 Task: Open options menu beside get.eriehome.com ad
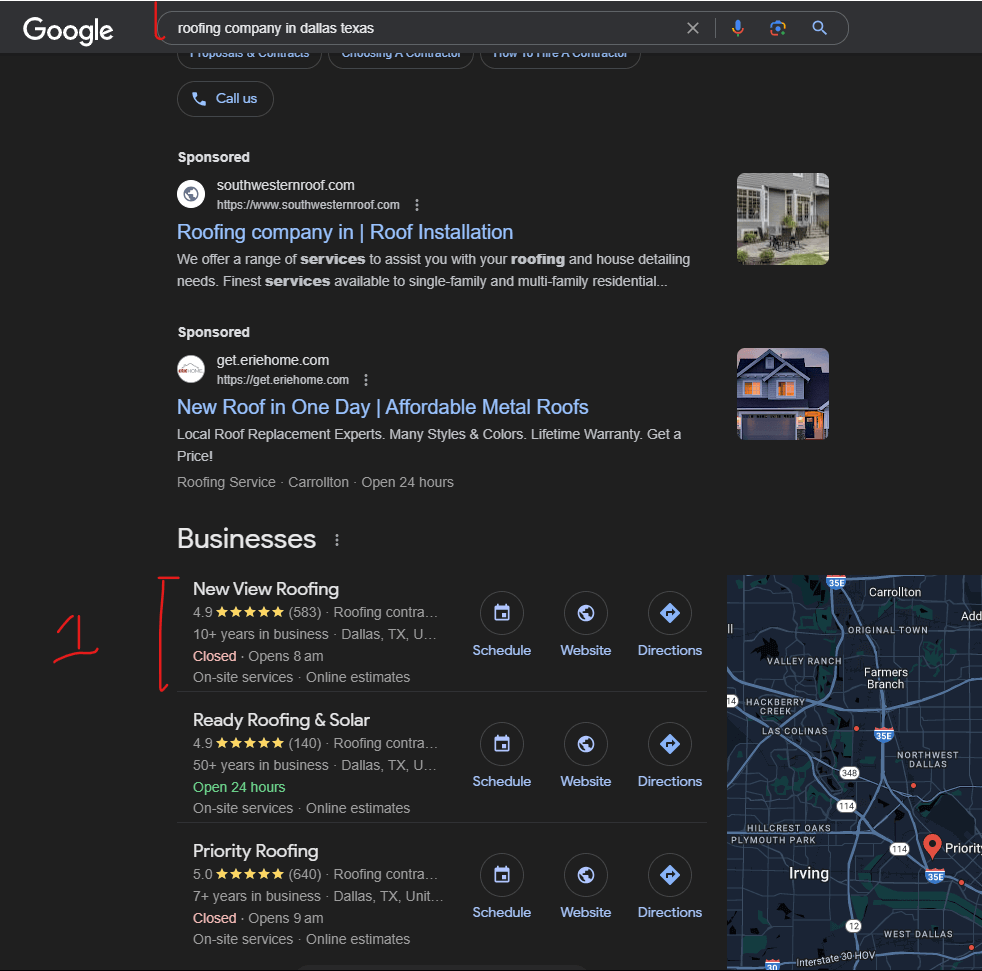(x=366, y=380)
